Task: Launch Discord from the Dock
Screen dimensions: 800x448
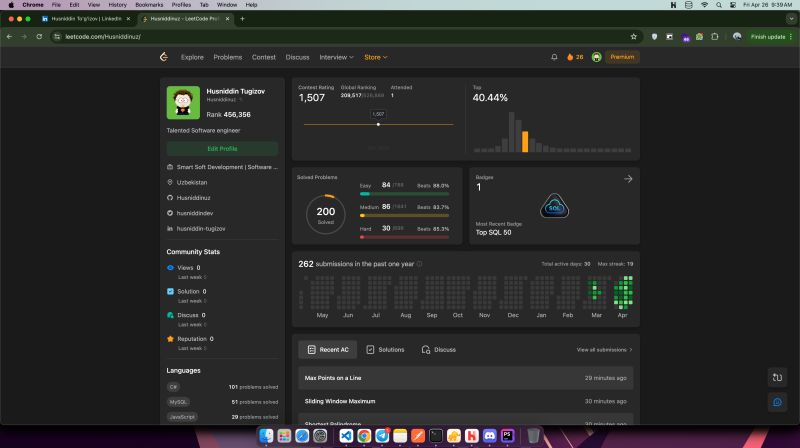Action: tap(489, 436)
